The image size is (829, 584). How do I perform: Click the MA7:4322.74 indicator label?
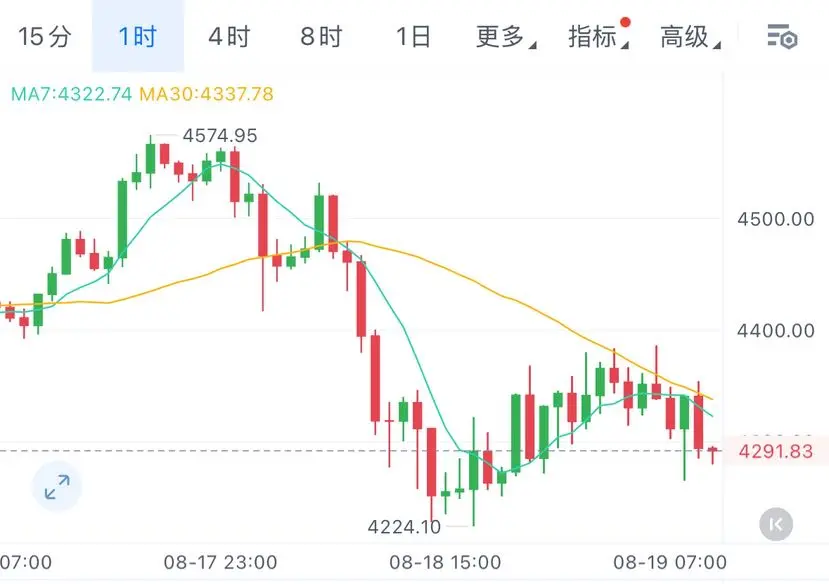71,94
